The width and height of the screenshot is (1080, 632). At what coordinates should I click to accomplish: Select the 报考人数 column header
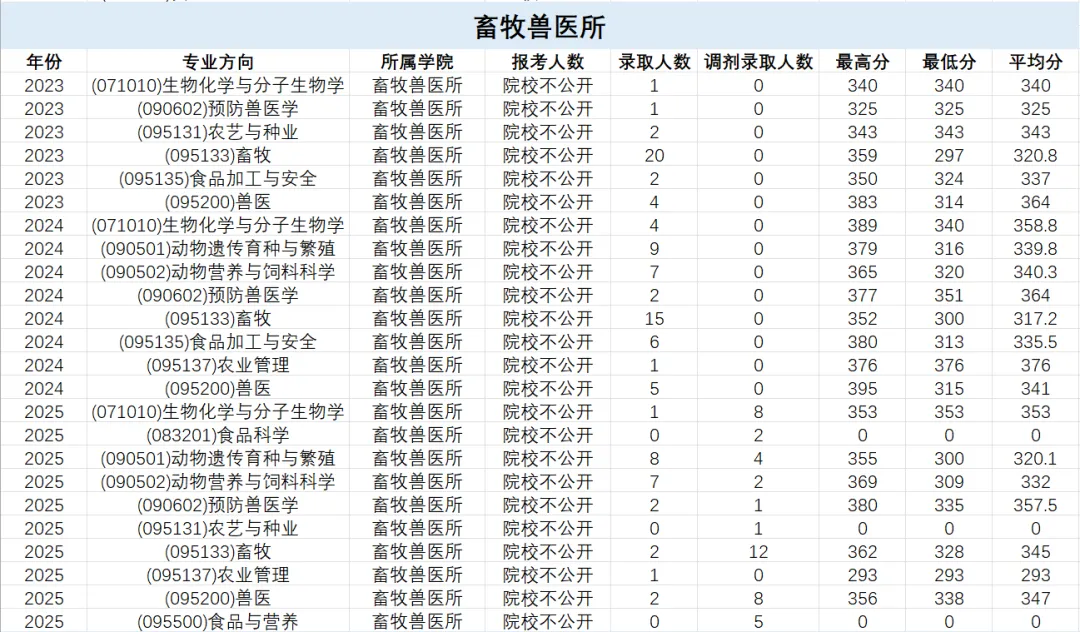[x=548, y=62]
